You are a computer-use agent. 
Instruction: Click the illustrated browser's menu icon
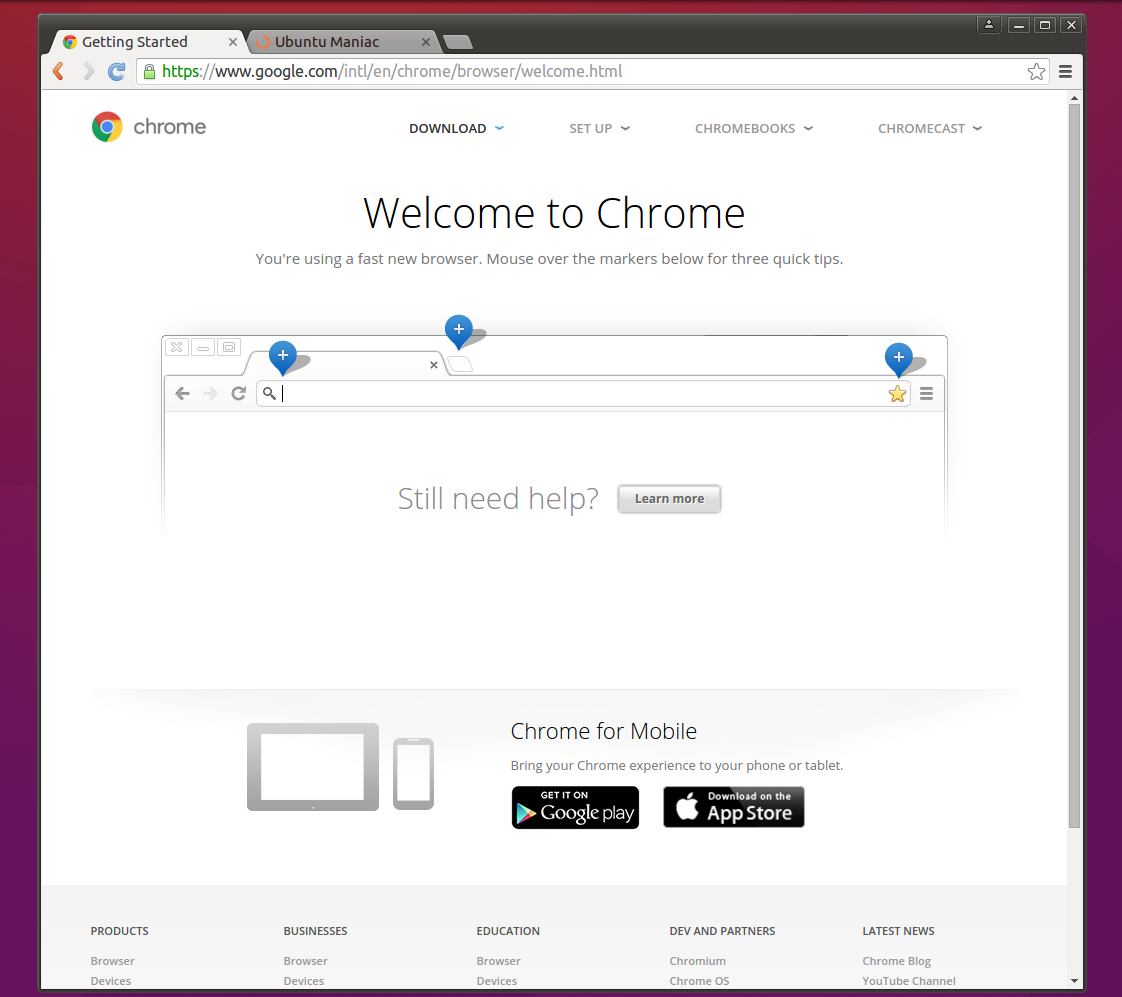point(927,394)
